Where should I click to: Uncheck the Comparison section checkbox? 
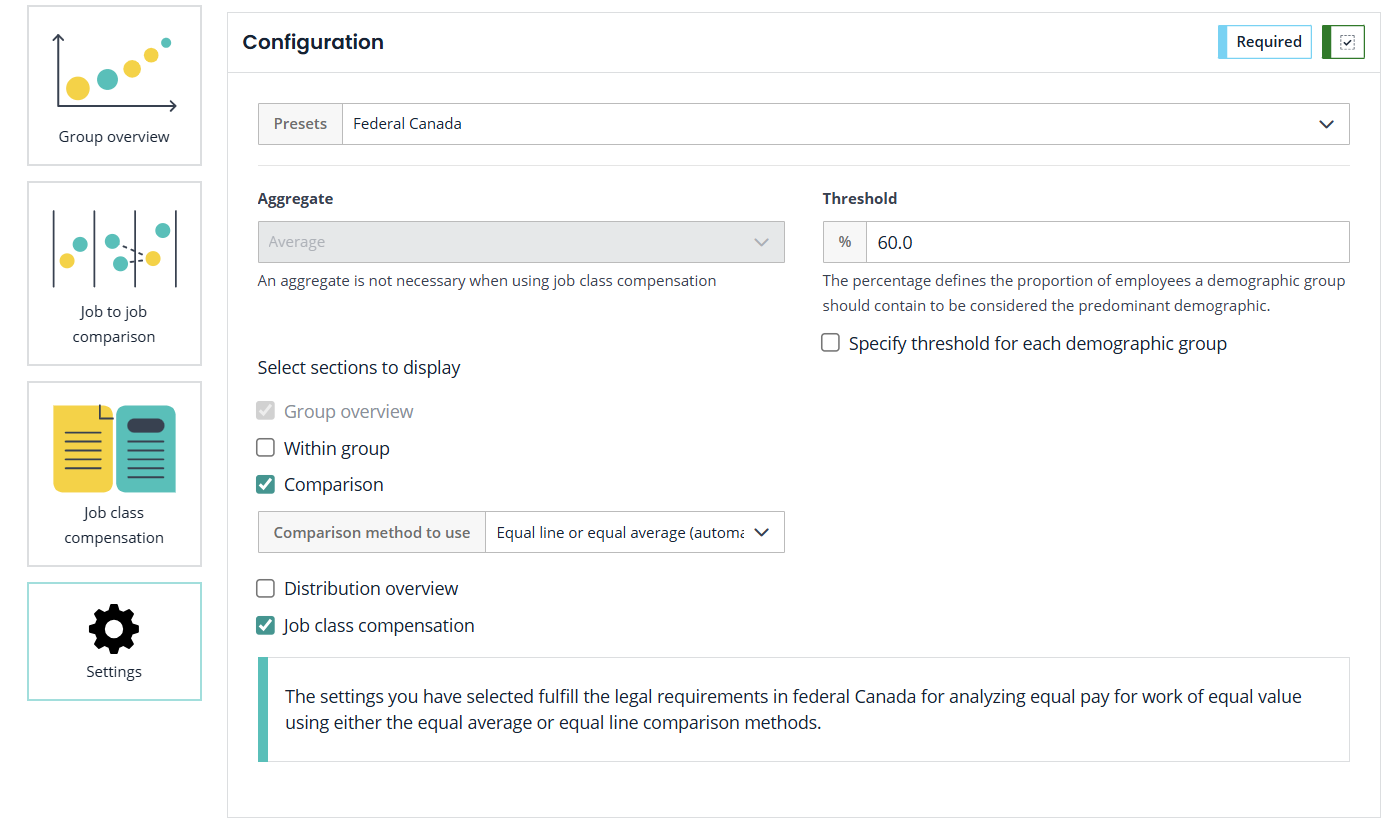[x=266, y=485]
